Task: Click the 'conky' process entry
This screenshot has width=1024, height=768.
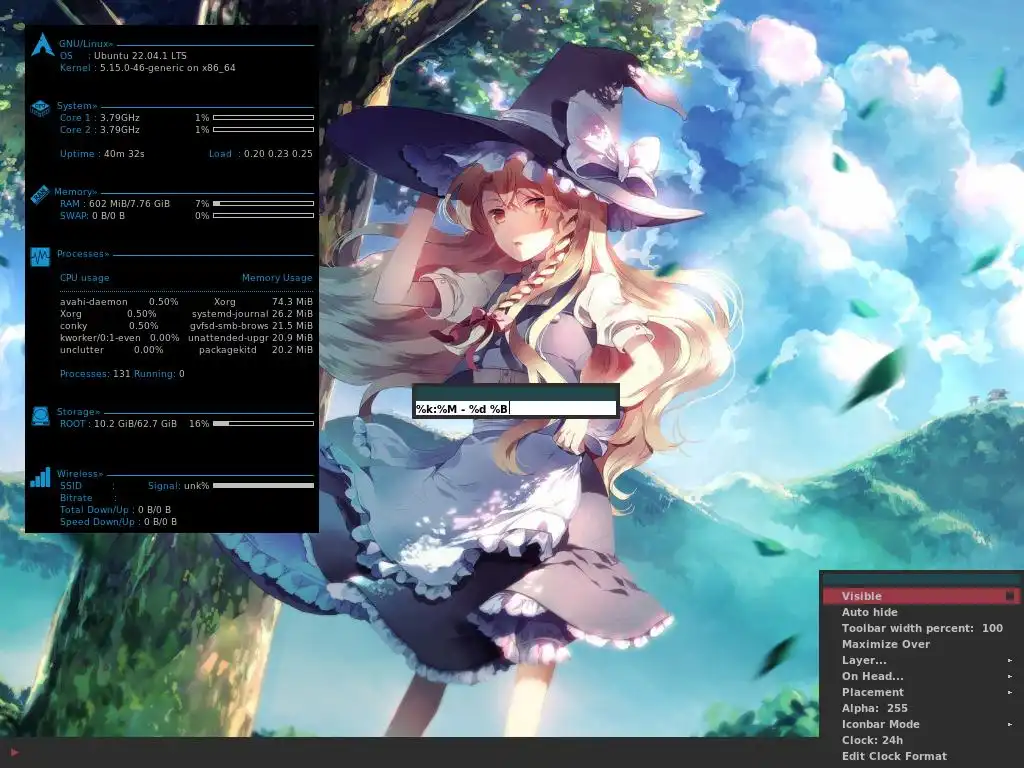Action: [x=73, y=326]
